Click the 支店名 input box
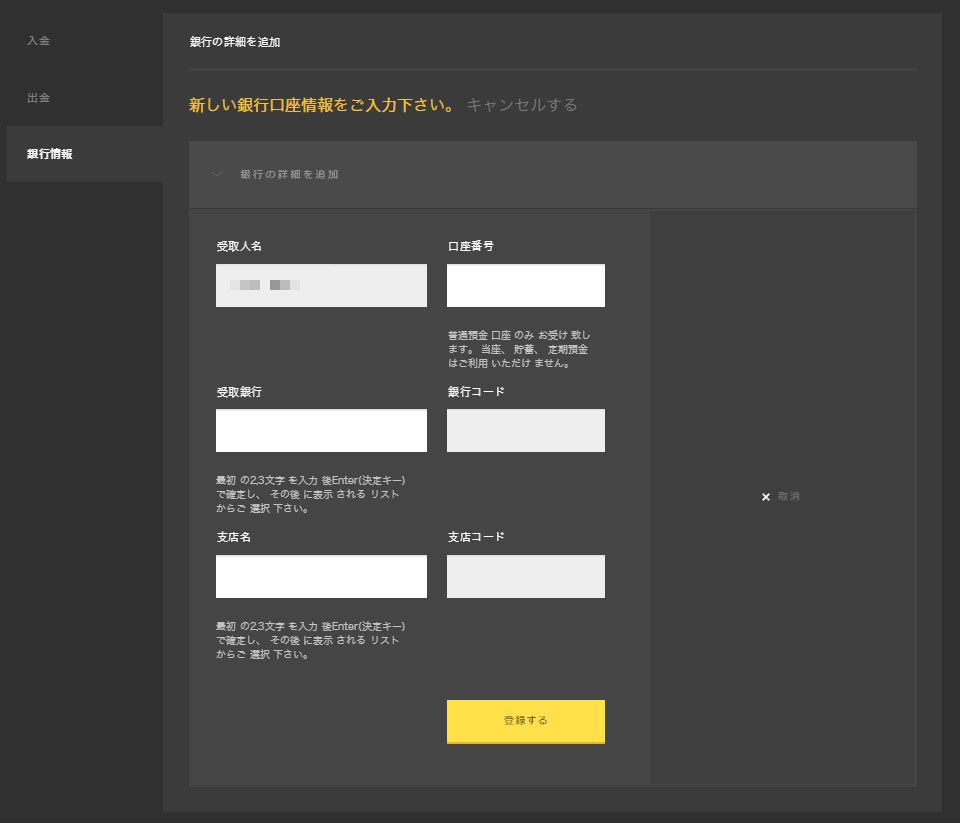This screenshot has height=823, width=960. [x=321, y=577]
